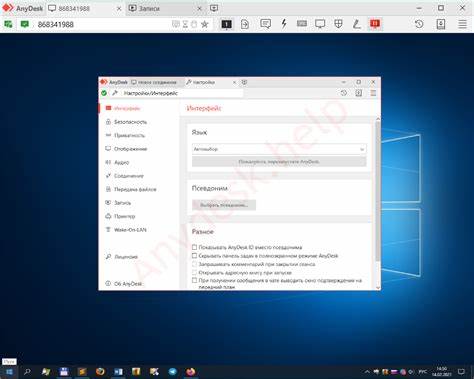The width and height of the screenshot is (474, 379).
Task: Open Microsoft Word from the taskbar
Action: pos(118,372)
